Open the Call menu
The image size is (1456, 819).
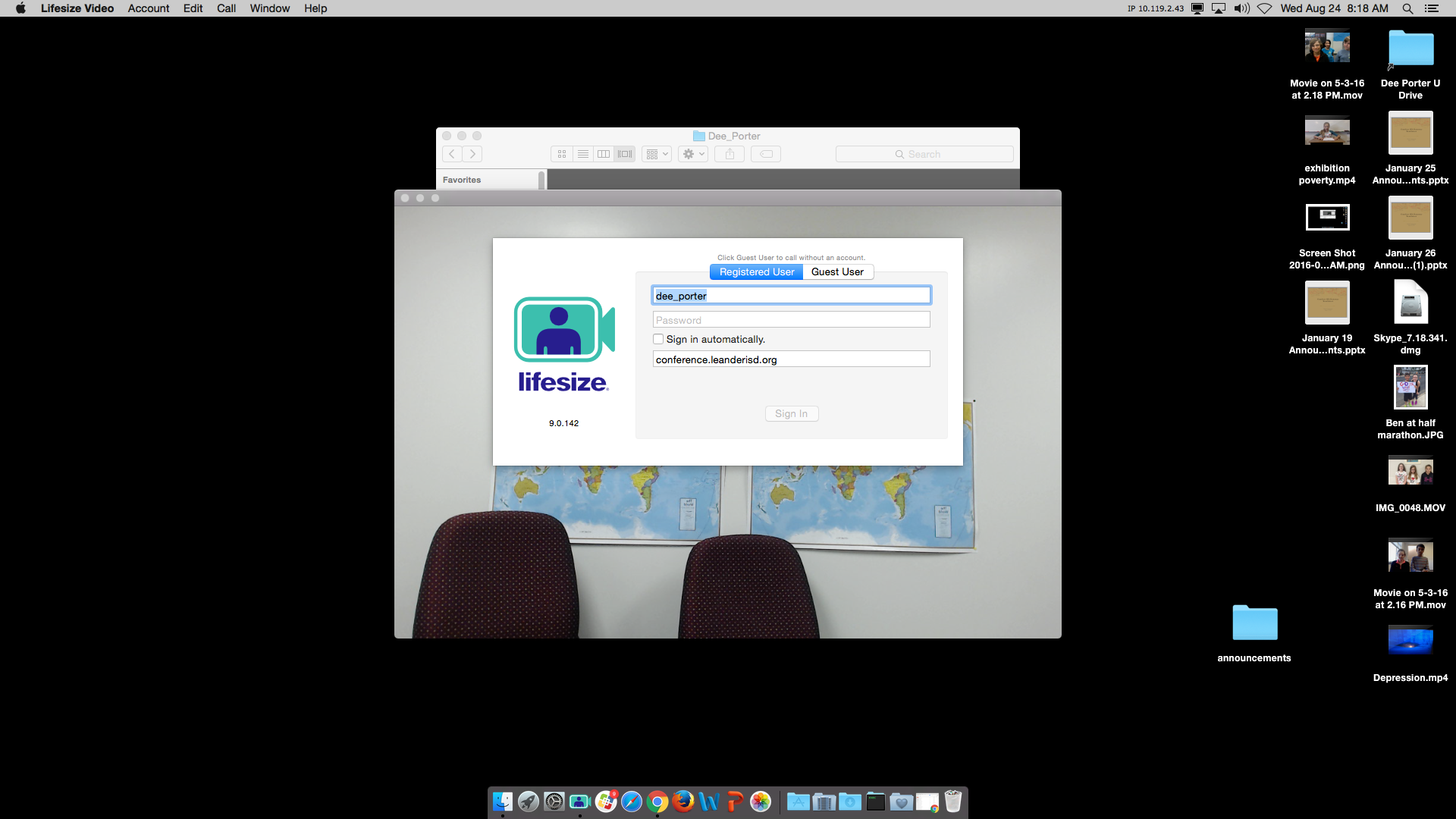point(226,8)
